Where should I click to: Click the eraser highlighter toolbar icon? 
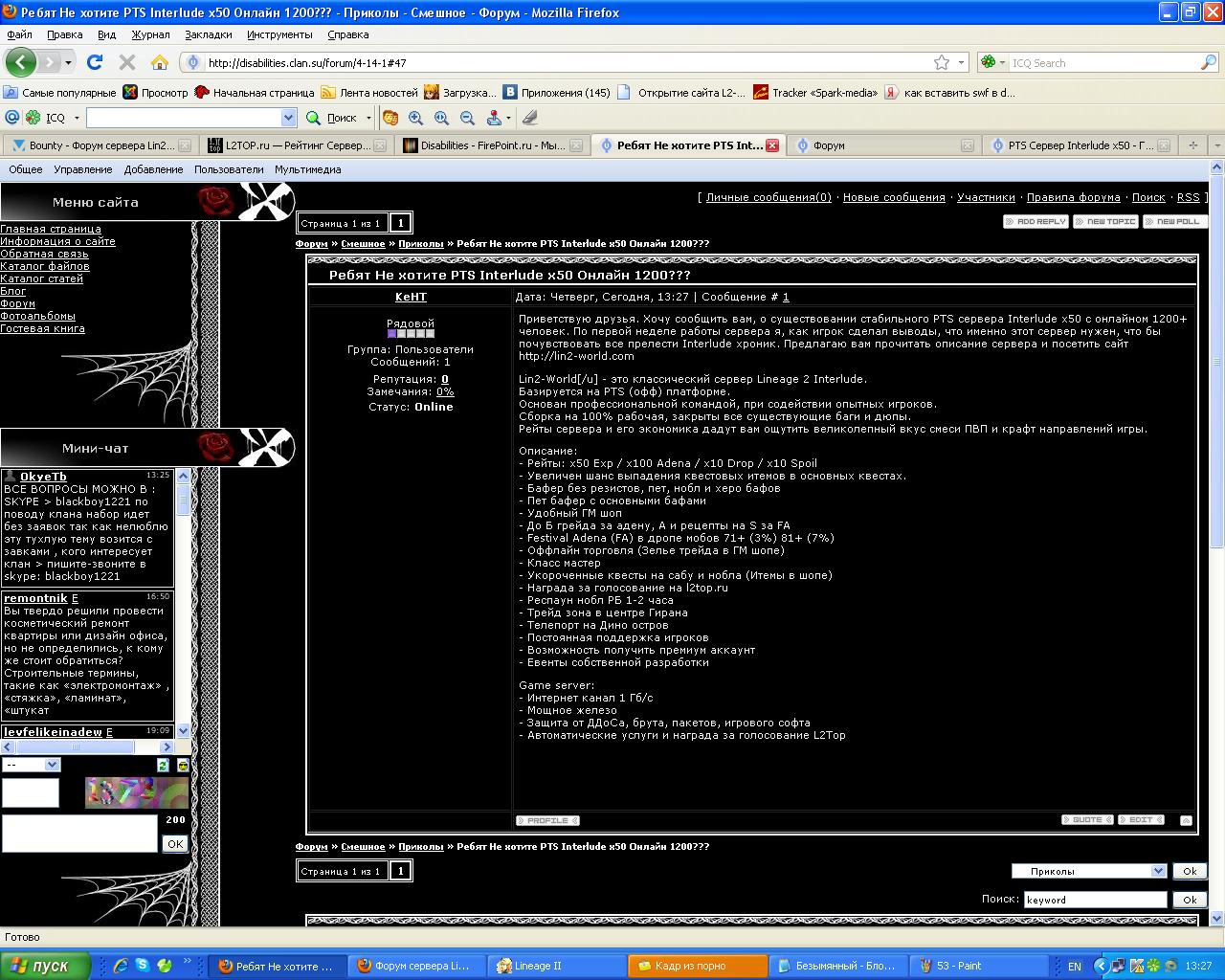coord(530,118)
